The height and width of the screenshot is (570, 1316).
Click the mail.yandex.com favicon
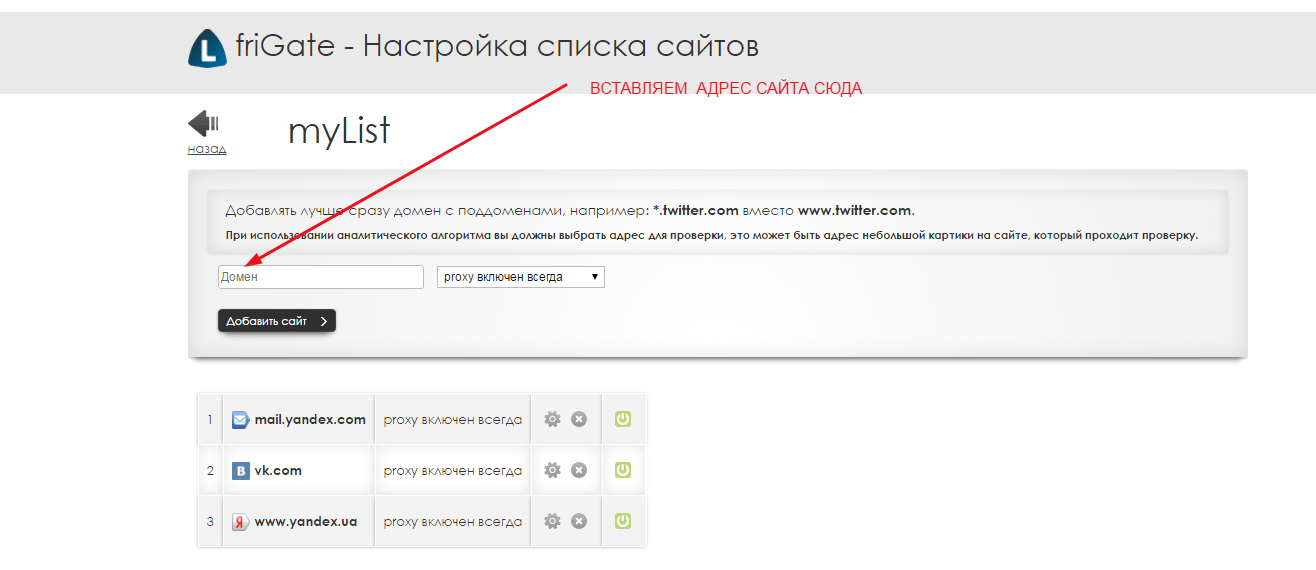coord(240,420)
